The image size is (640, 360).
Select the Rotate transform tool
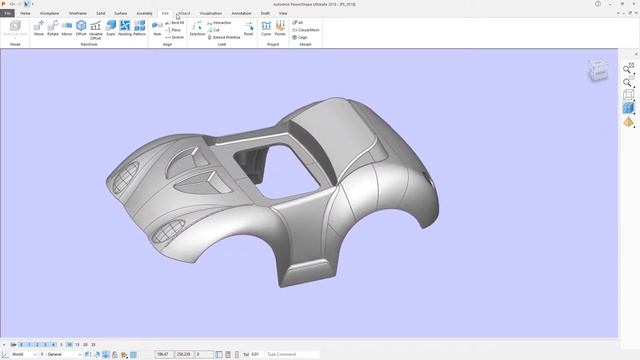point(53,28)
